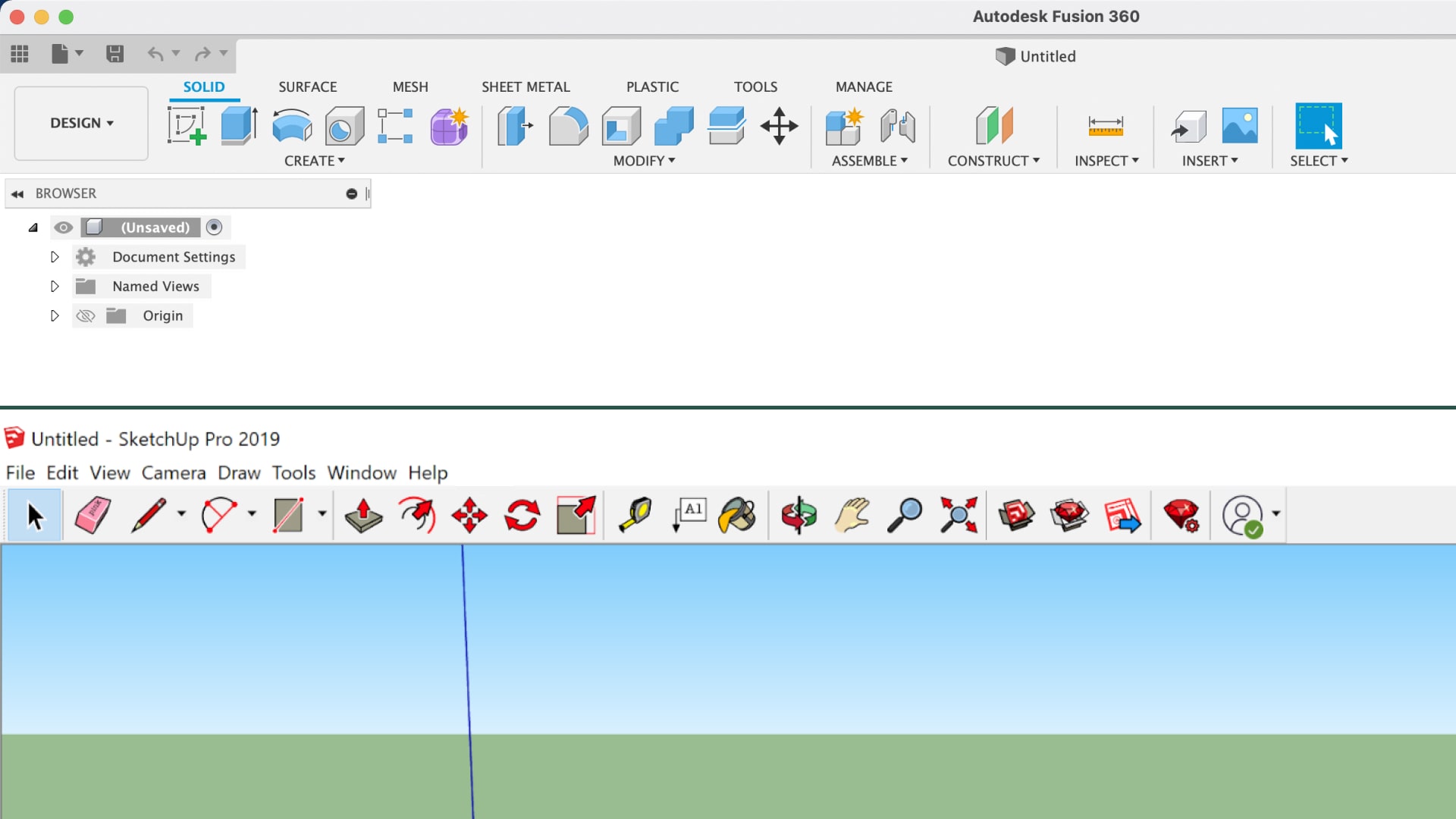Select the SketchUp Text label tool
Viewport: 1456px width, 819px height.
[689, 516]
